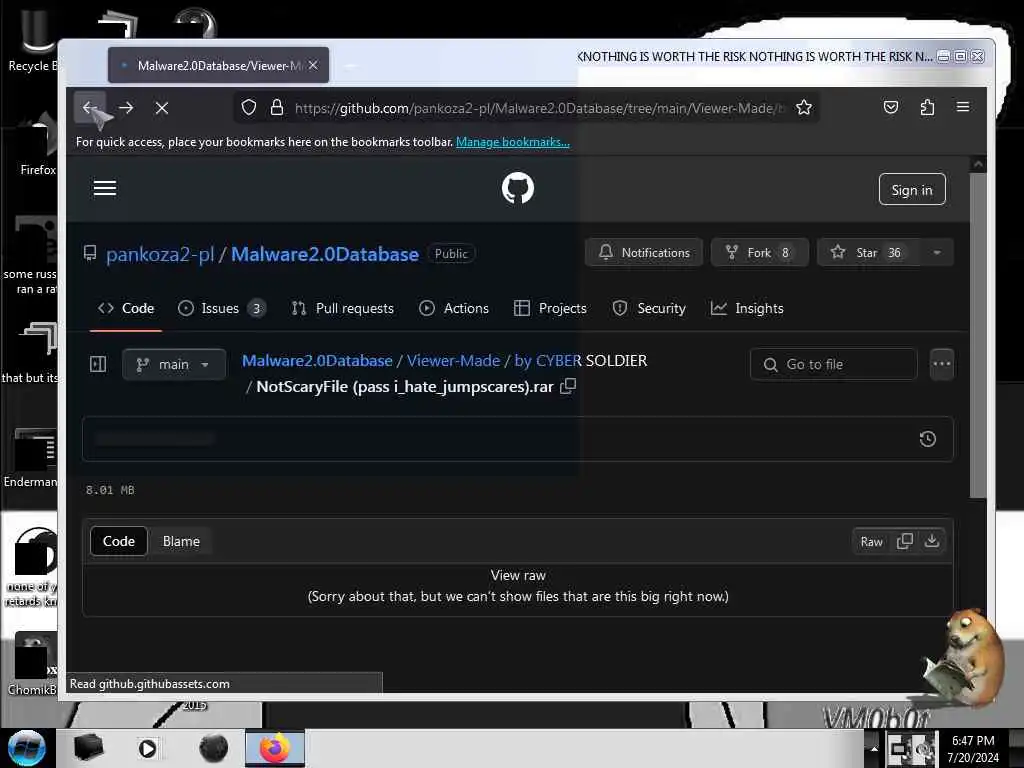Click the Sign in button
The image size is (1024, 768).
pyautogui.click(x=912, y=189)
